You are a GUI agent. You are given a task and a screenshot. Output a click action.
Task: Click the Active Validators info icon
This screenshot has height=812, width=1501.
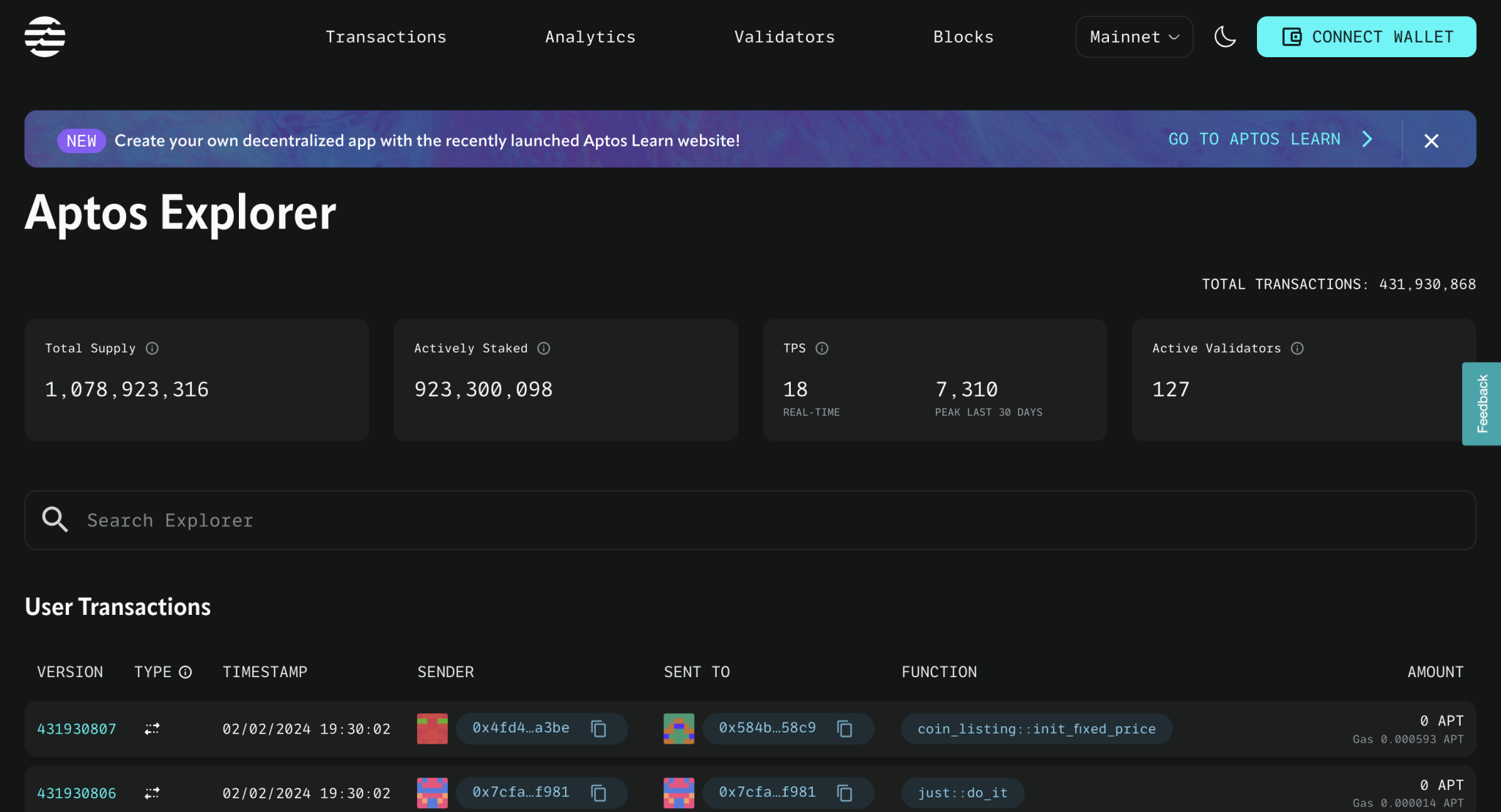[x=1297, y=348]
